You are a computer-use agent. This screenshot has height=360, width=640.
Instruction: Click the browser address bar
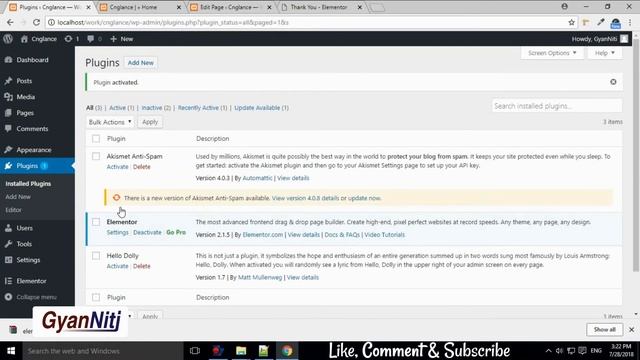tap(306, 22)
